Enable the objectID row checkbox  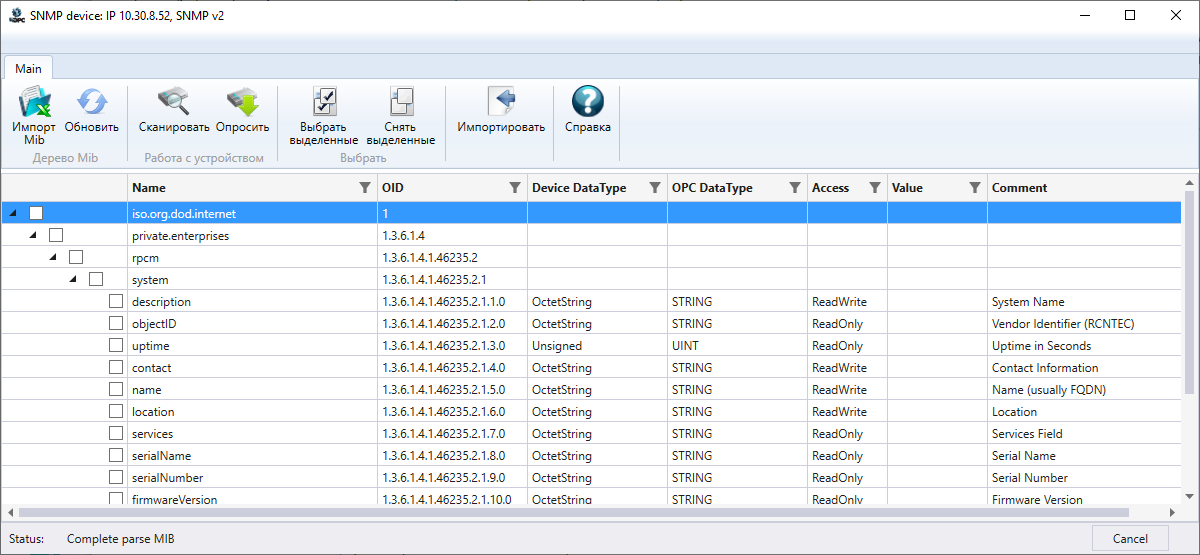click(116, 323)
